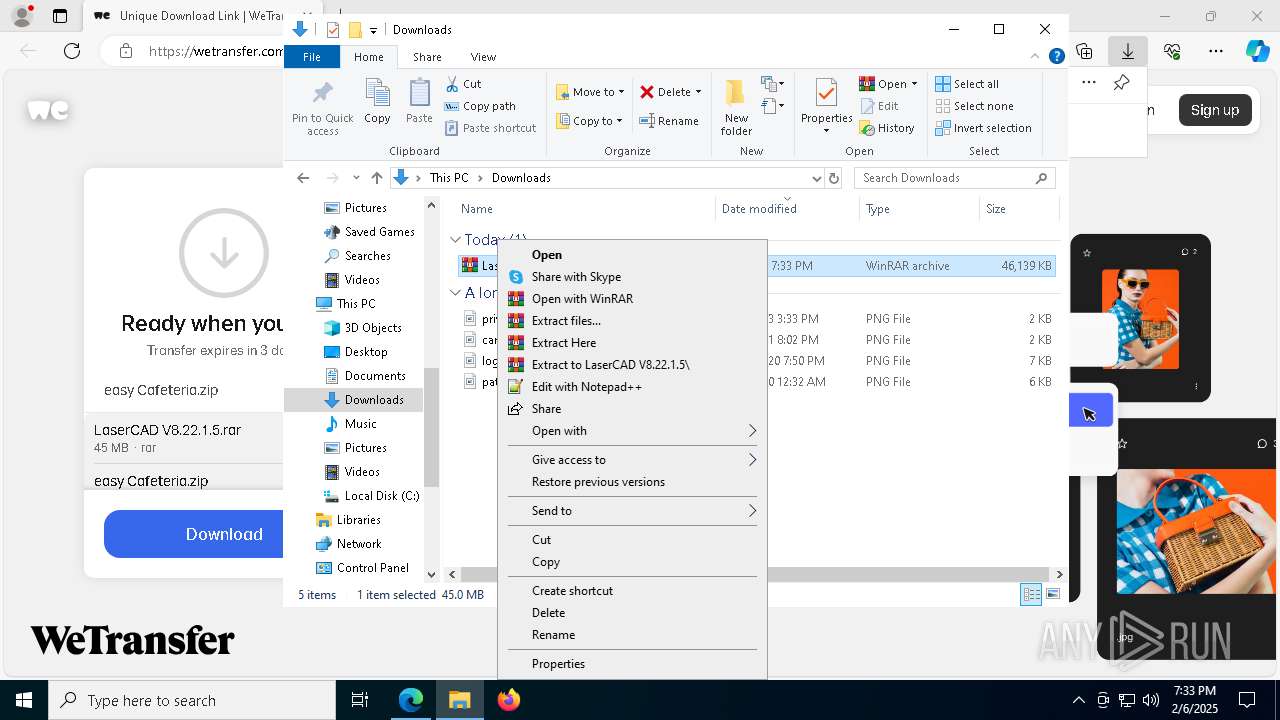
Task: Click Select none in ribbon
Action: 974,106
